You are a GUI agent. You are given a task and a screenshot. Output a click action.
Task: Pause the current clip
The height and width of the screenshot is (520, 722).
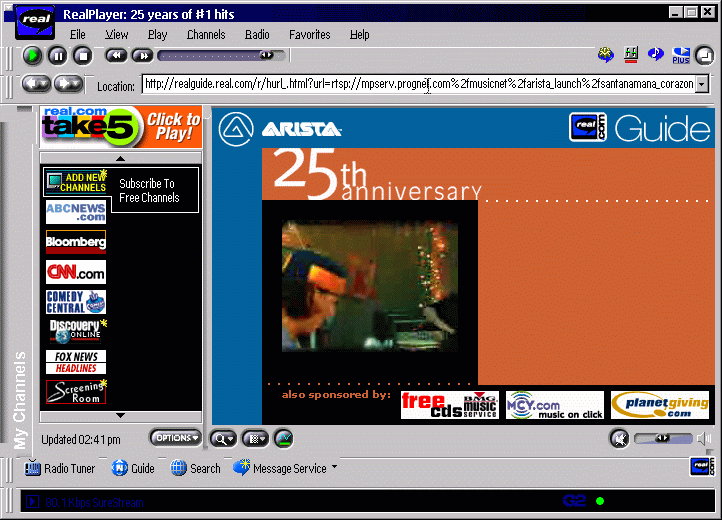point(58,56)
